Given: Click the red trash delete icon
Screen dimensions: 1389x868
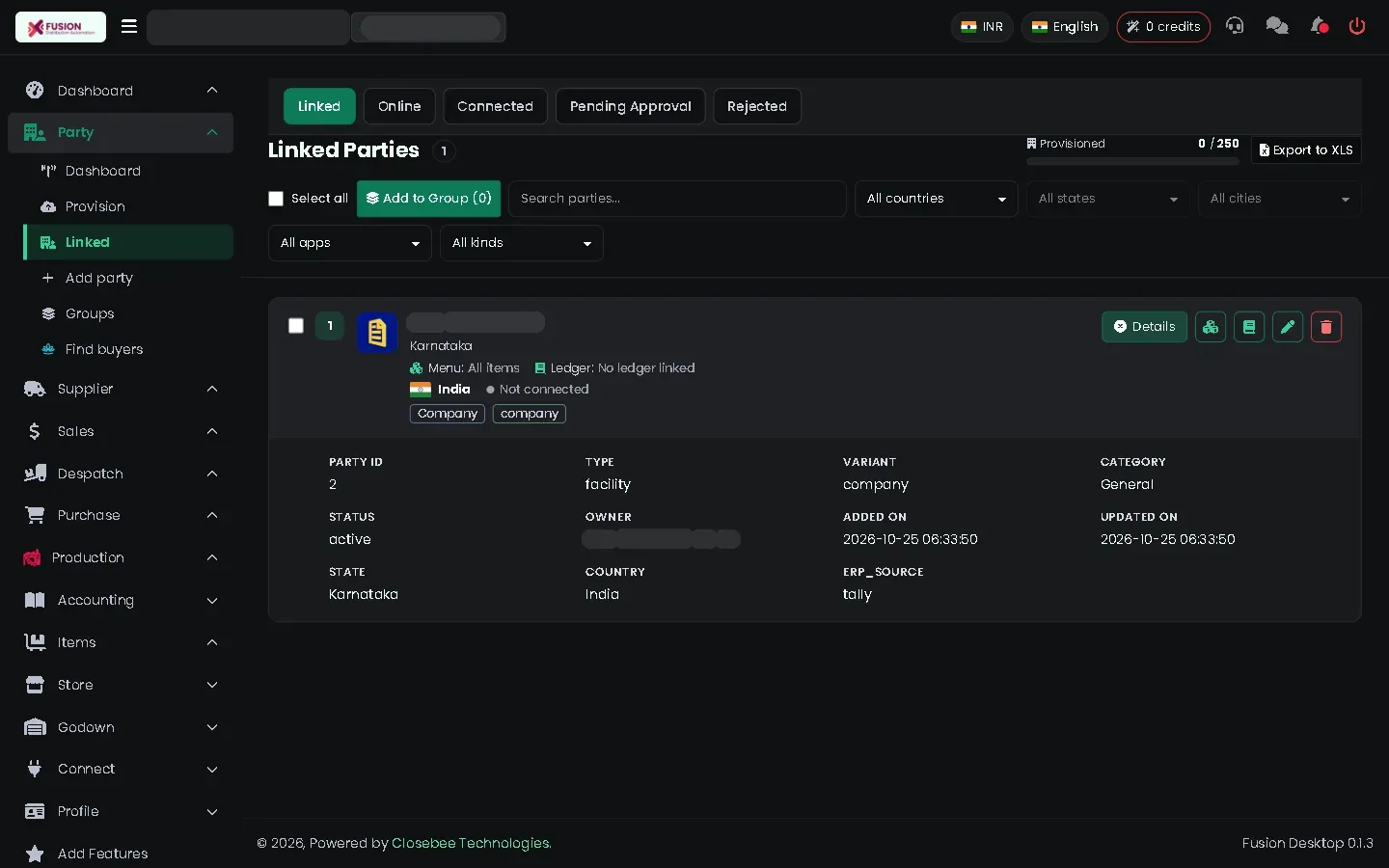Looking at the screenshot, I should tap(1326, 327).
